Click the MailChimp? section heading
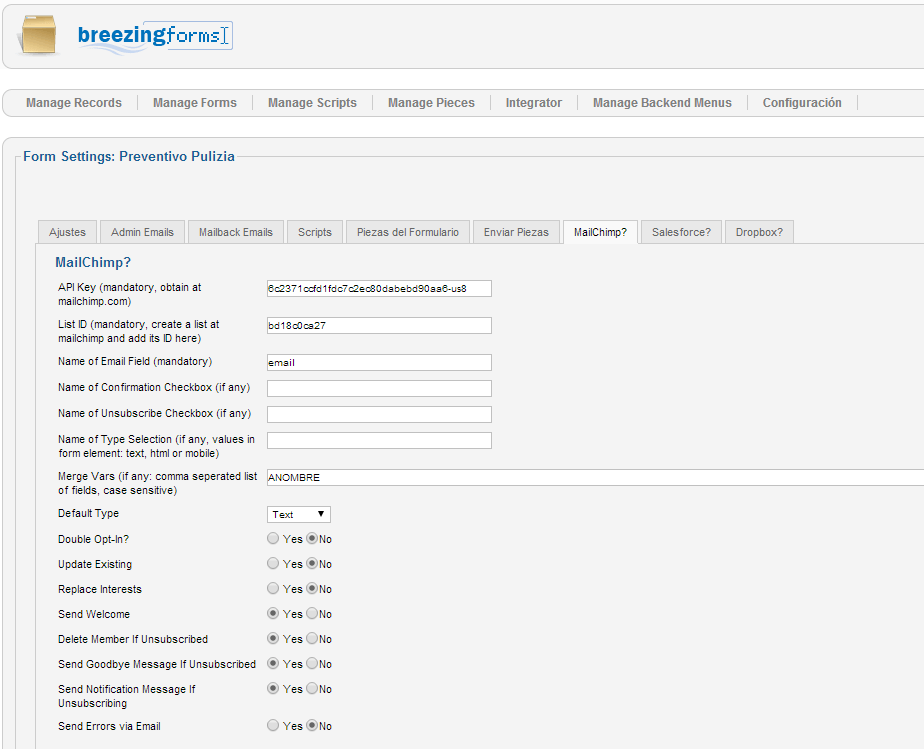This screenshot has width=924, height=749. pyautogui.click(x=93, y=263)
